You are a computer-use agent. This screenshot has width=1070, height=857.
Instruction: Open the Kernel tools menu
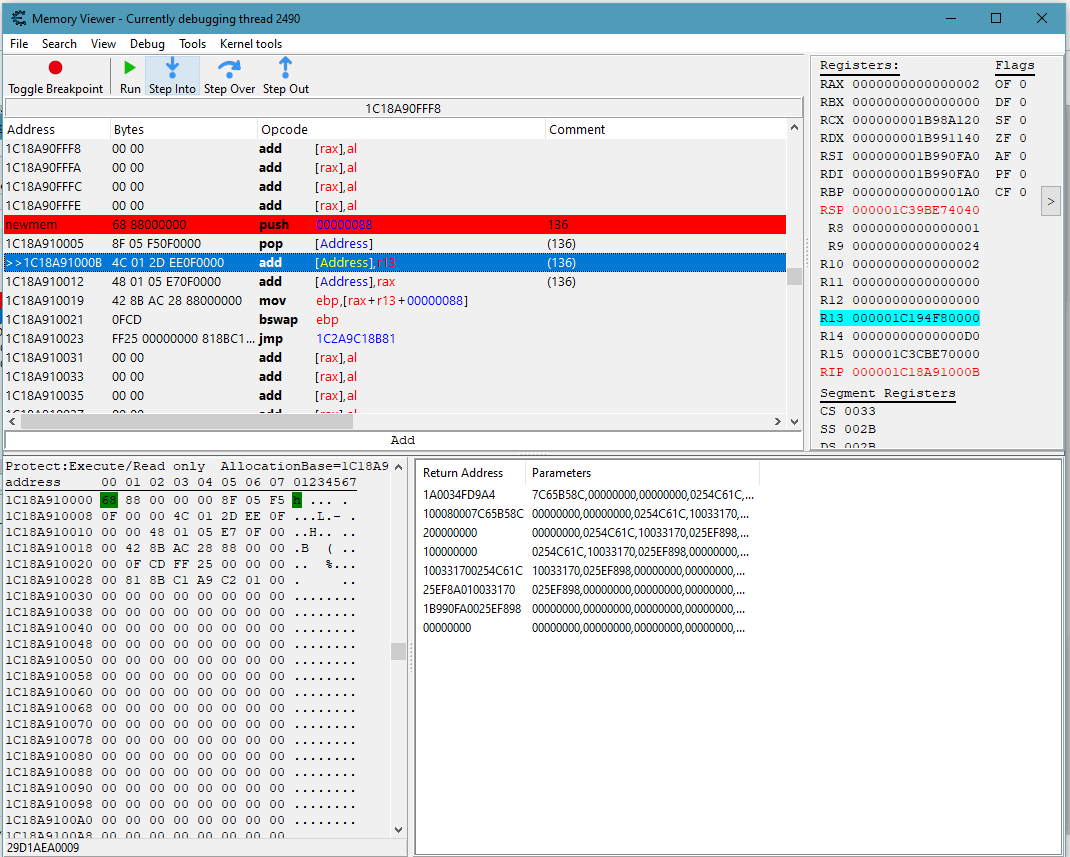click(250, 44)
